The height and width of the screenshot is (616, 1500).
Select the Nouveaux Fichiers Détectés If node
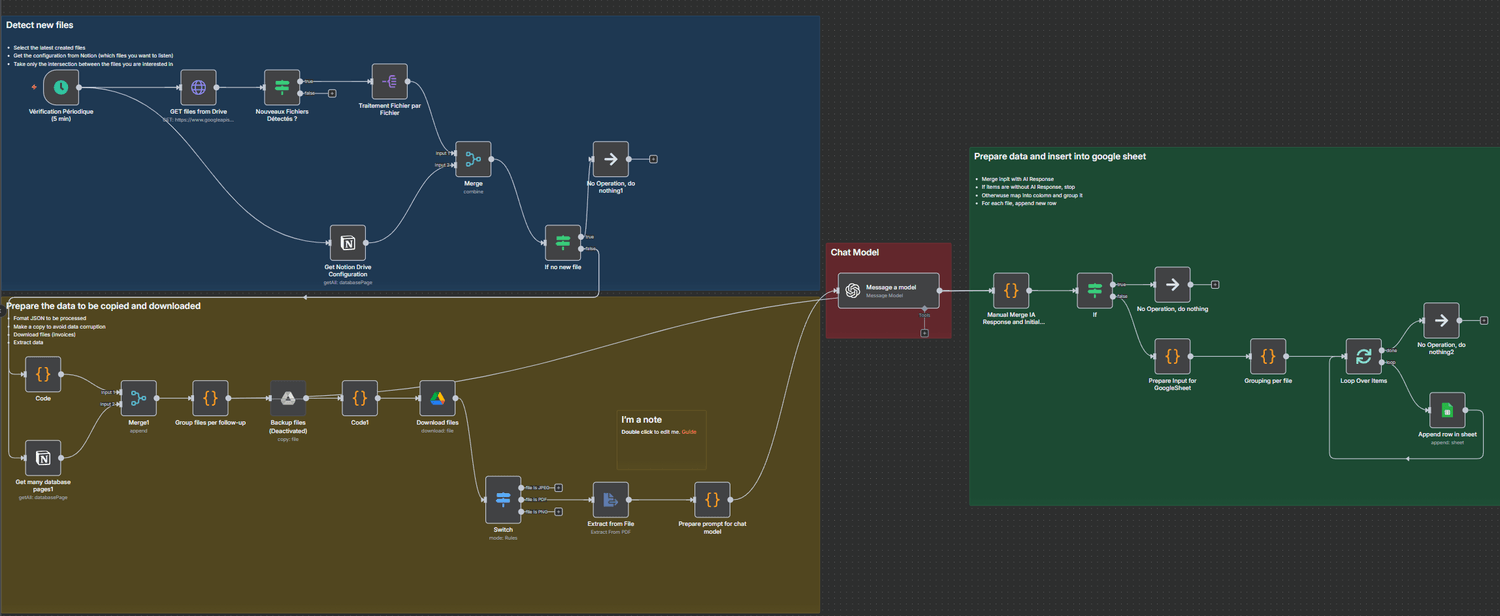click(x=282, y=88)
